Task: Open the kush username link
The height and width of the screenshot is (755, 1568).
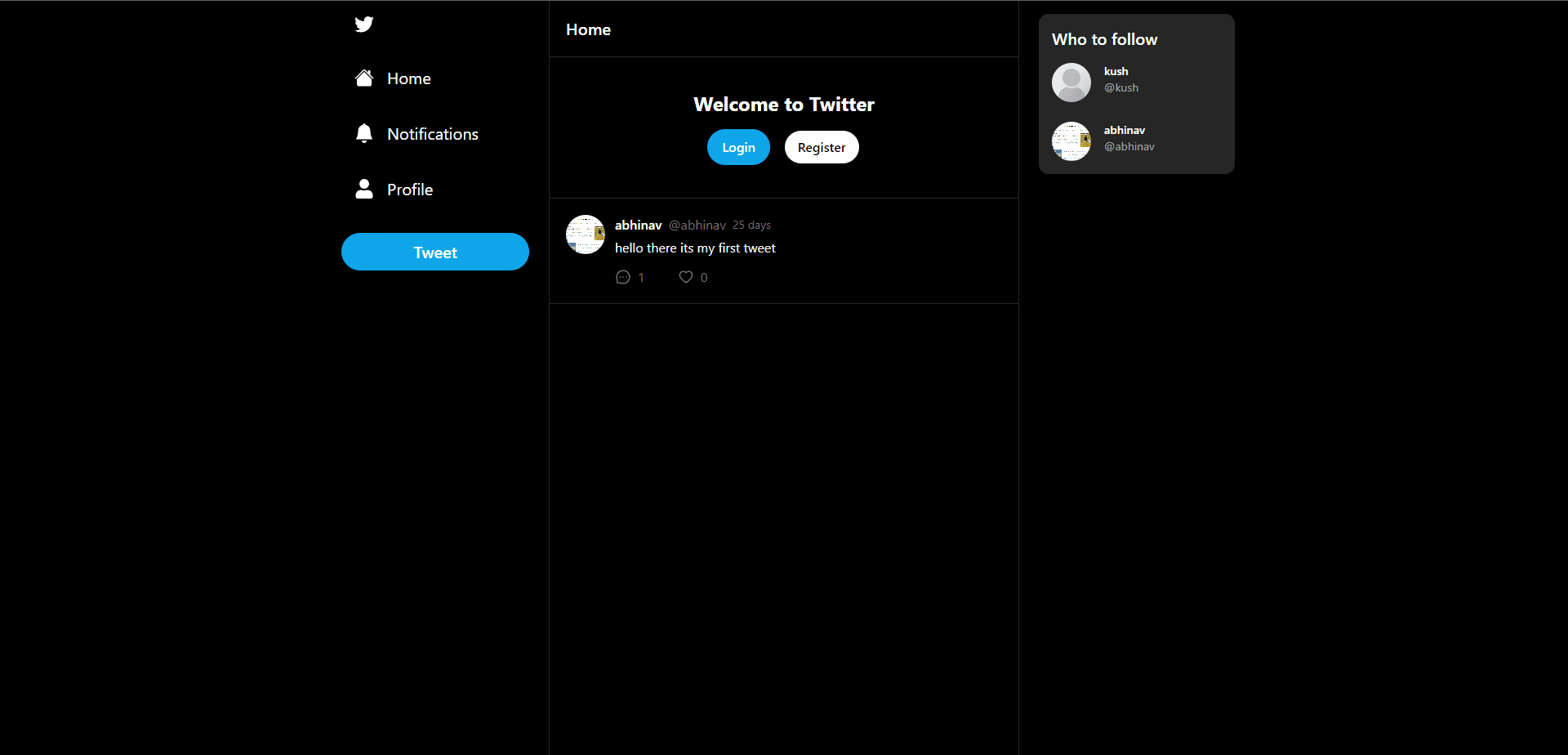Action: pyautogui.click(x=1116, y=71)
